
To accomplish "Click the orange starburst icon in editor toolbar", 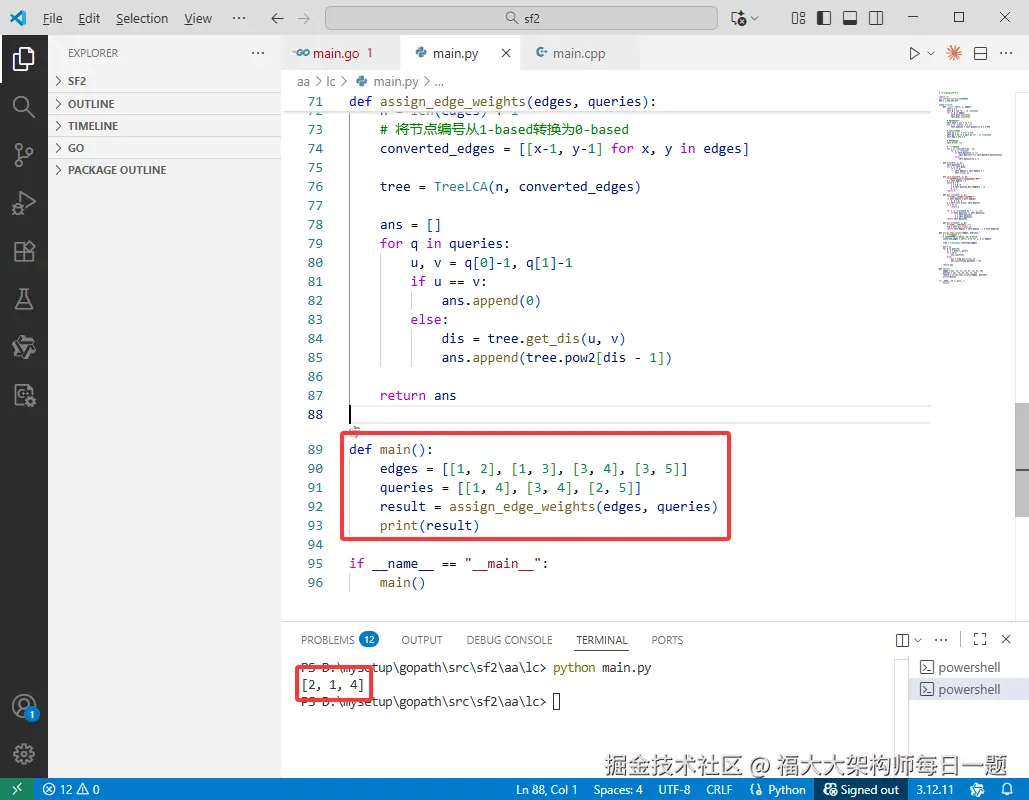I will click(954, 54).
